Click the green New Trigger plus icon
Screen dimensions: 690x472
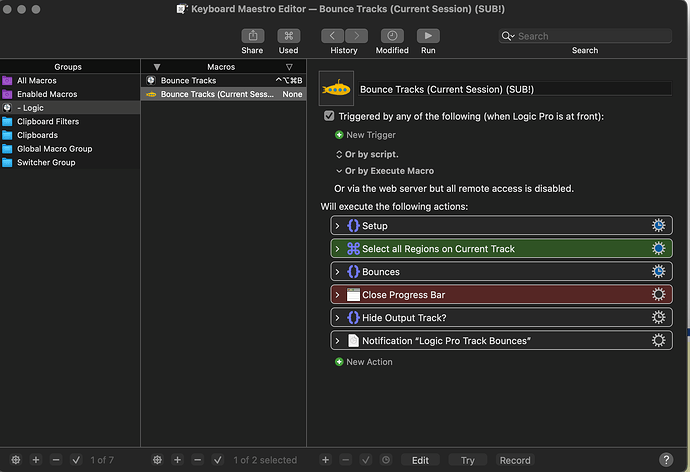tap(339, 135)
